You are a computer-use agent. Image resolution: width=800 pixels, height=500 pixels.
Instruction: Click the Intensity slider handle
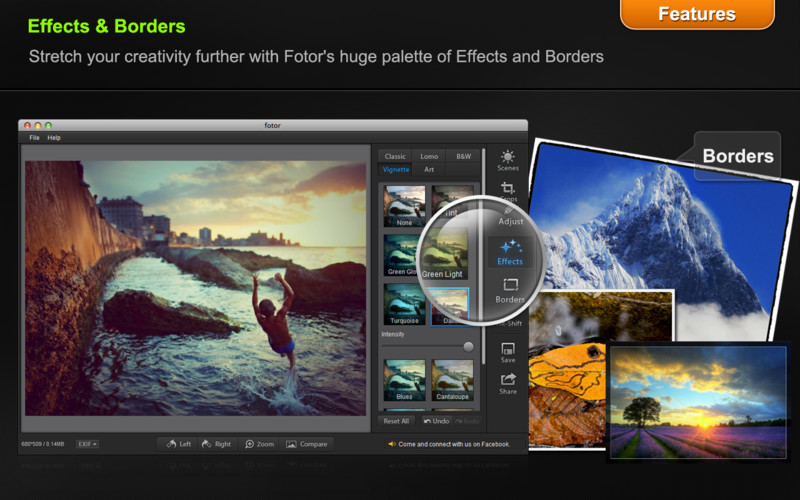pyautogui.click(x=468, y=347)
